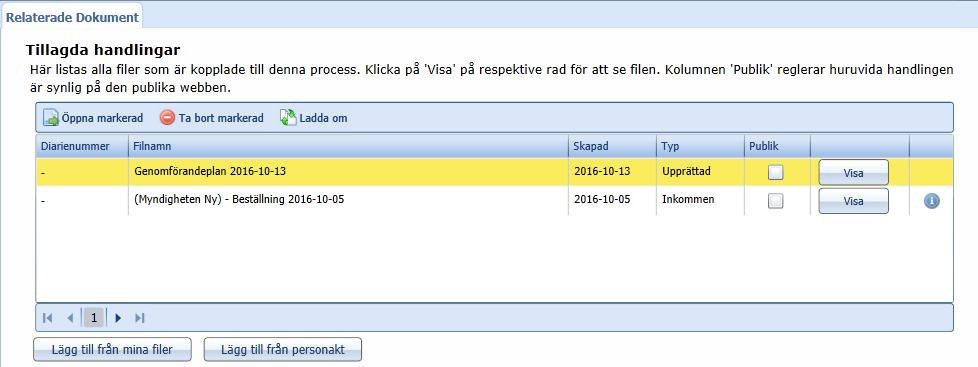Click the green Ladda om refresh icon
Image resolution: width=978 pixels, height=367 pixels.
point(288,117)
